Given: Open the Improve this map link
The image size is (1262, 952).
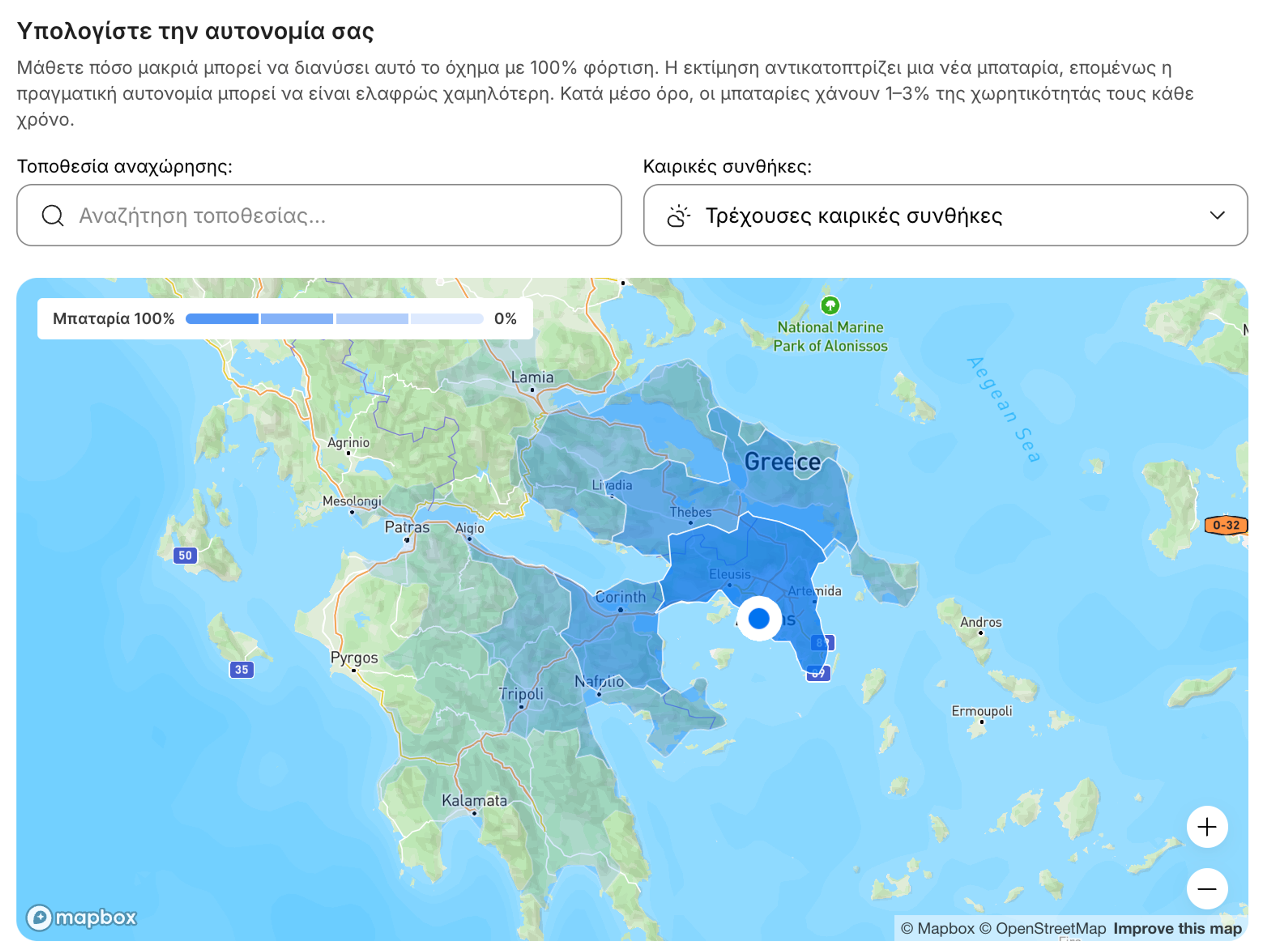Looking at the screenshot, I should point(1177,928).
